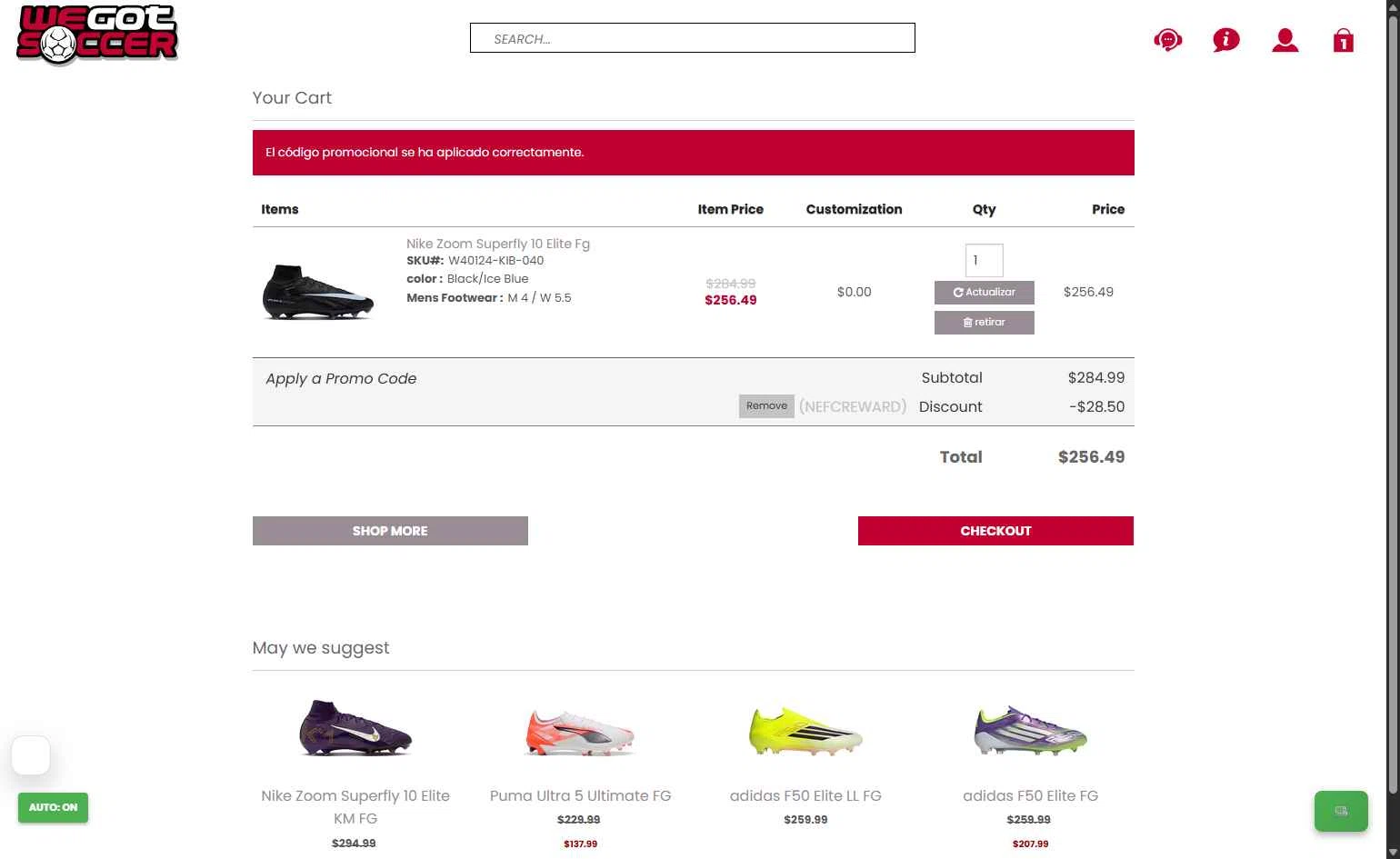The width and height of the screenshot is (1400, 859).
Task: Click the black Nike Superfly cart item thumbnail
Action: 317,292
